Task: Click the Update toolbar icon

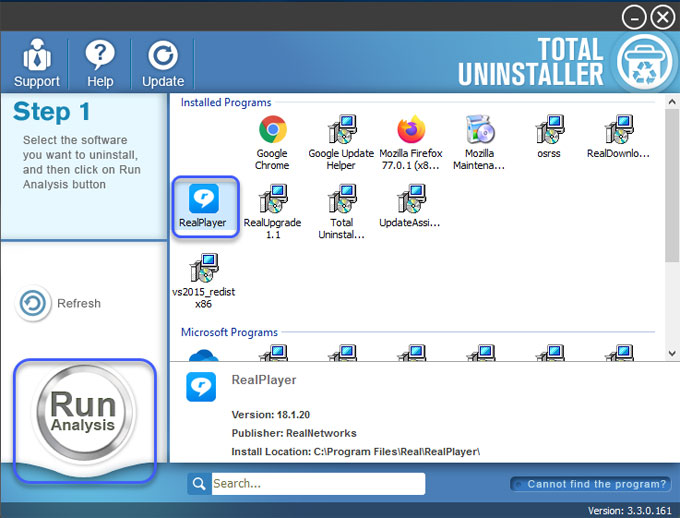Action: point(163,63)
